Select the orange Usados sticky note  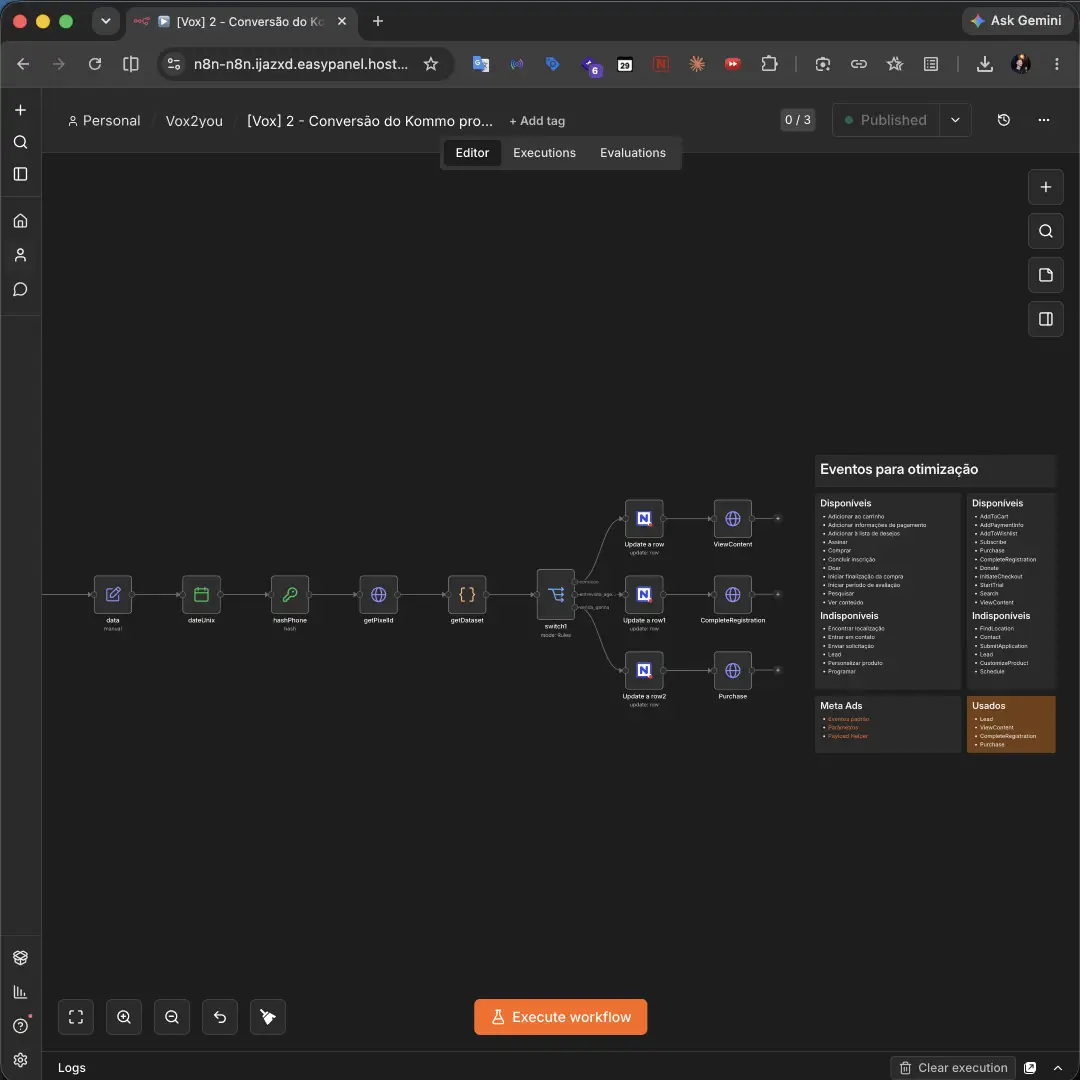(x=1011, y=724)
